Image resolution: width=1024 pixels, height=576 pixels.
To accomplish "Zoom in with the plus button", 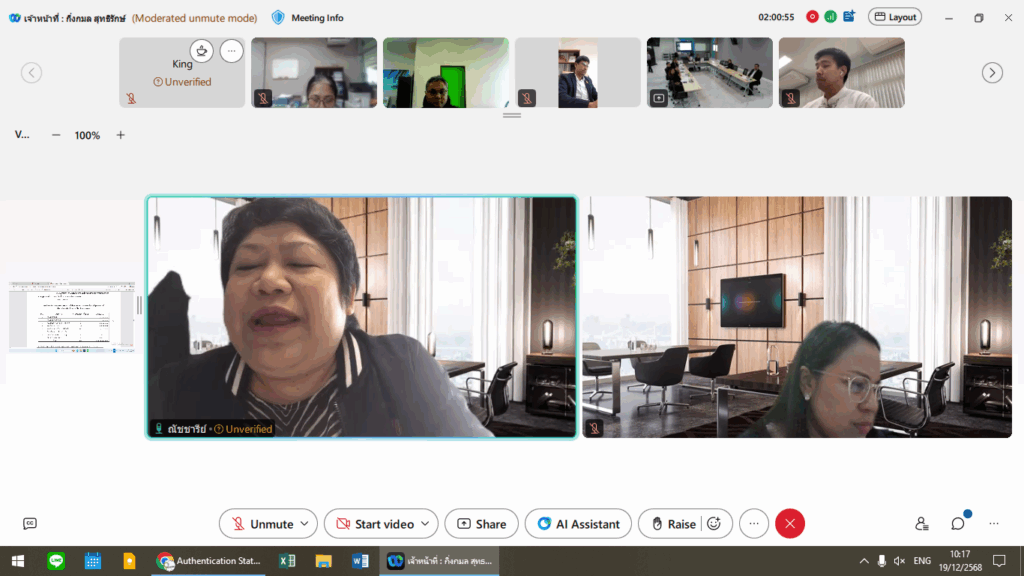I will tap(121, 135).
